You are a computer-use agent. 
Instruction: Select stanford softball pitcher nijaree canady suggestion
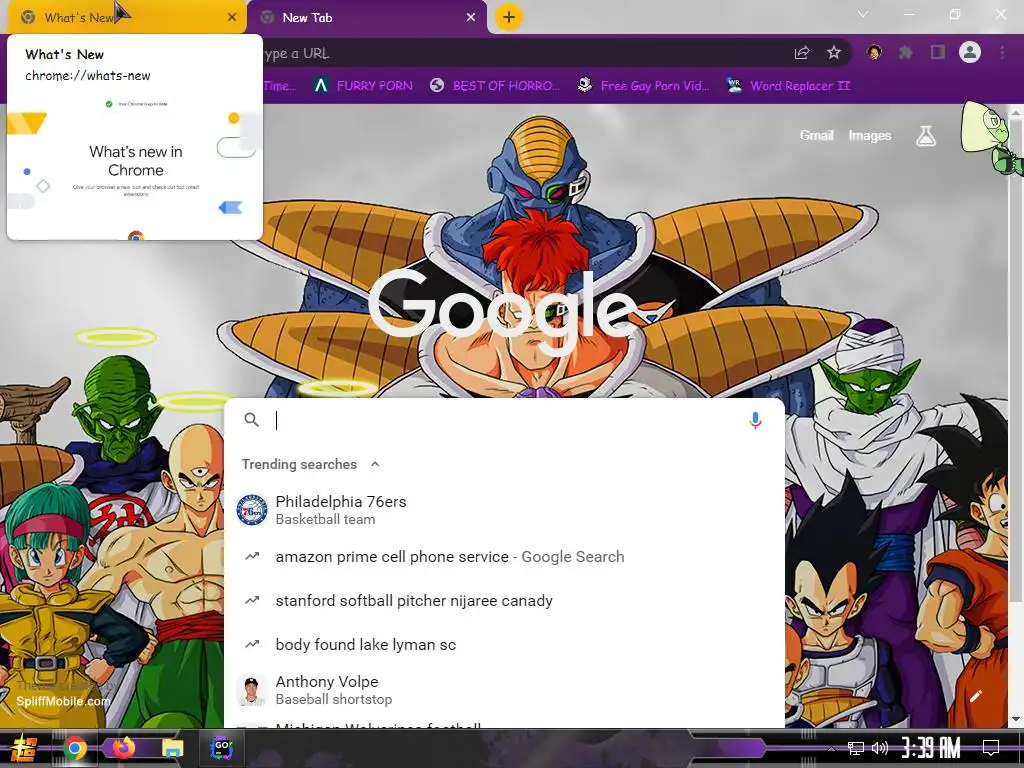click(x=504, y=600)
